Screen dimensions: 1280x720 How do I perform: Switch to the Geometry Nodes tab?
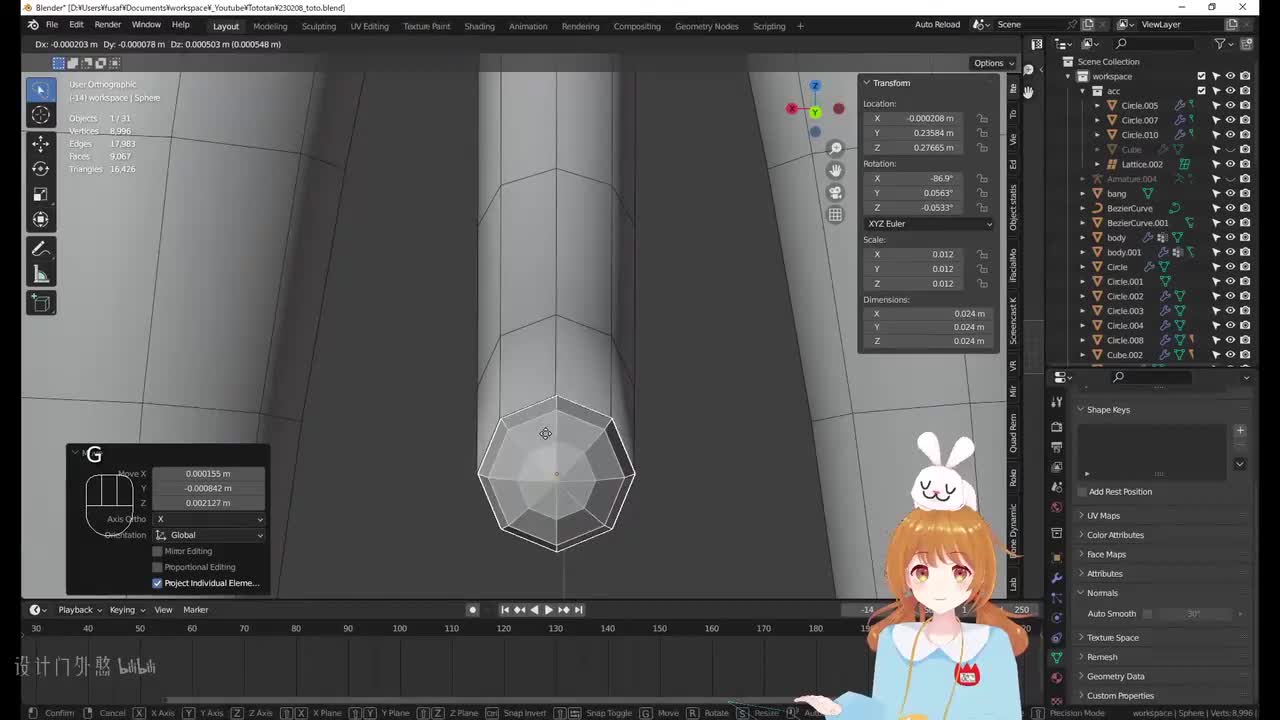coord(706,26)
